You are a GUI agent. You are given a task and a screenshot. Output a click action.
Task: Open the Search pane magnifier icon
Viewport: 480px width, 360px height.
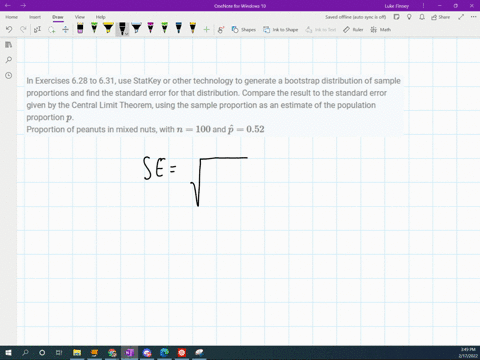click(9, 60)
